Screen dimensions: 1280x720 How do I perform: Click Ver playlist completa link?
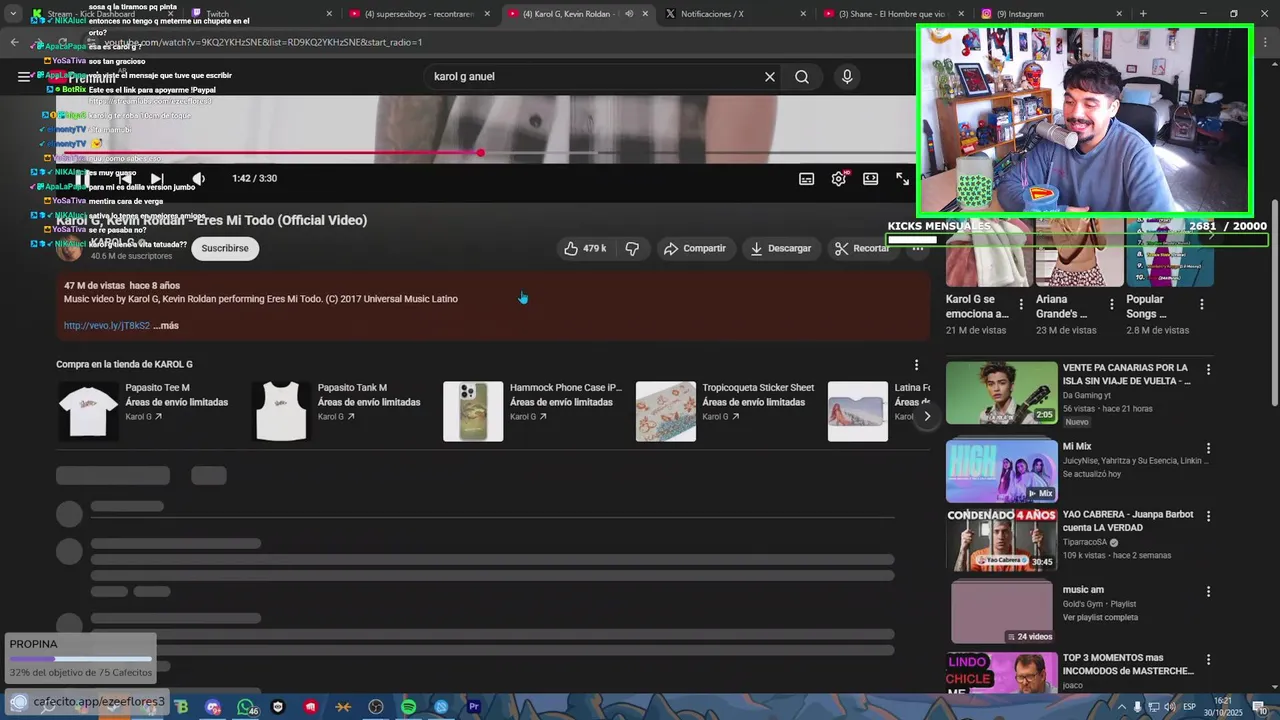(1100, 618)
